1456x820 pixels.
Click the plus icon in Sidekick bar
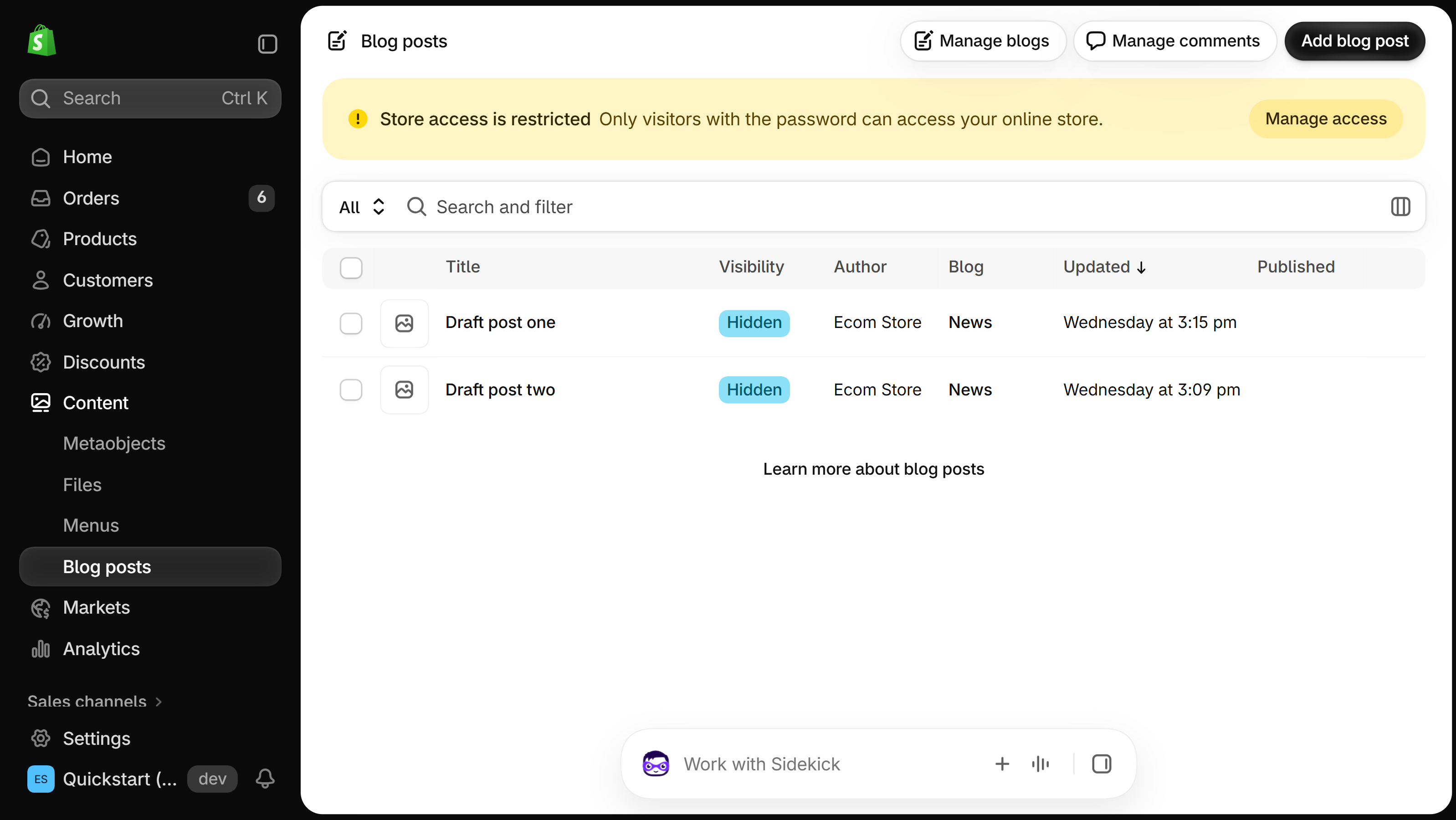pos(1002,764)
